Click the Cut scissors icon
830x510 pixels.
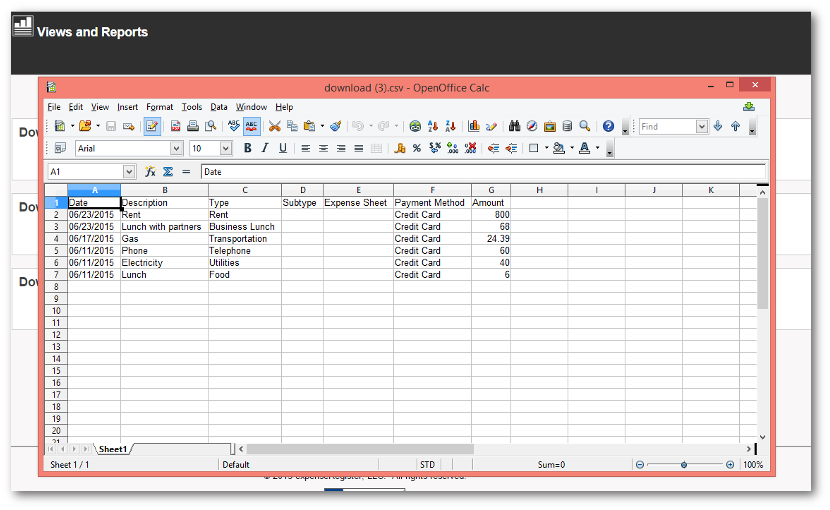[274, 126]
